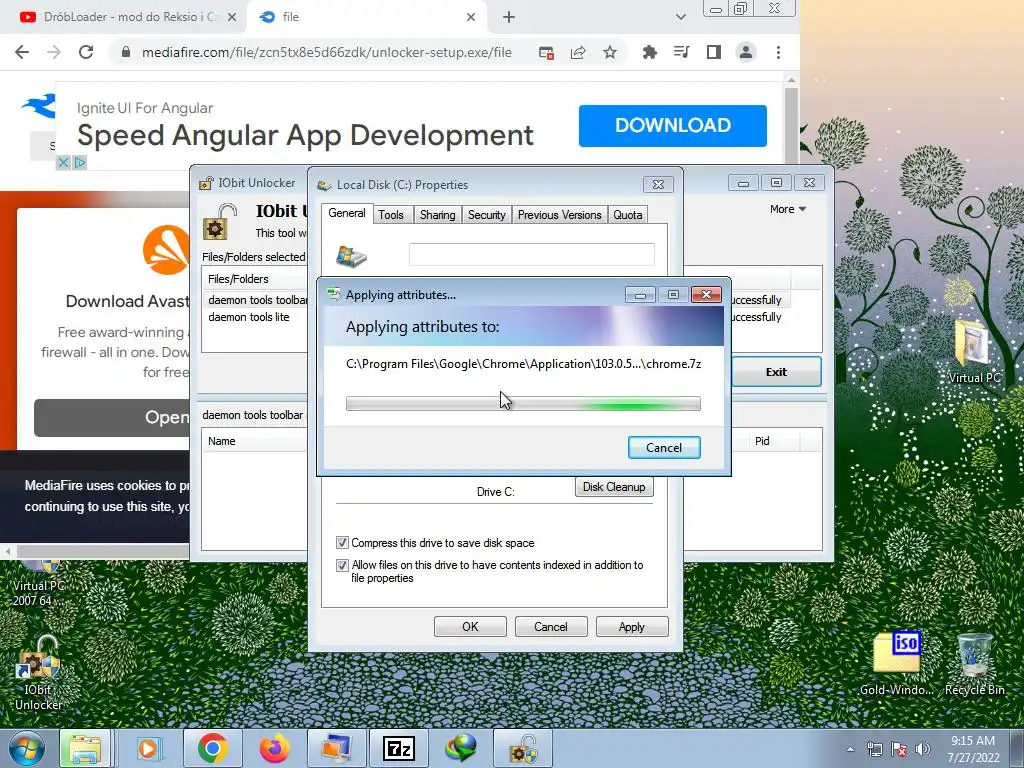Click the drive label input field
This screenshot has height=768, width=1024.
(532, 255)
